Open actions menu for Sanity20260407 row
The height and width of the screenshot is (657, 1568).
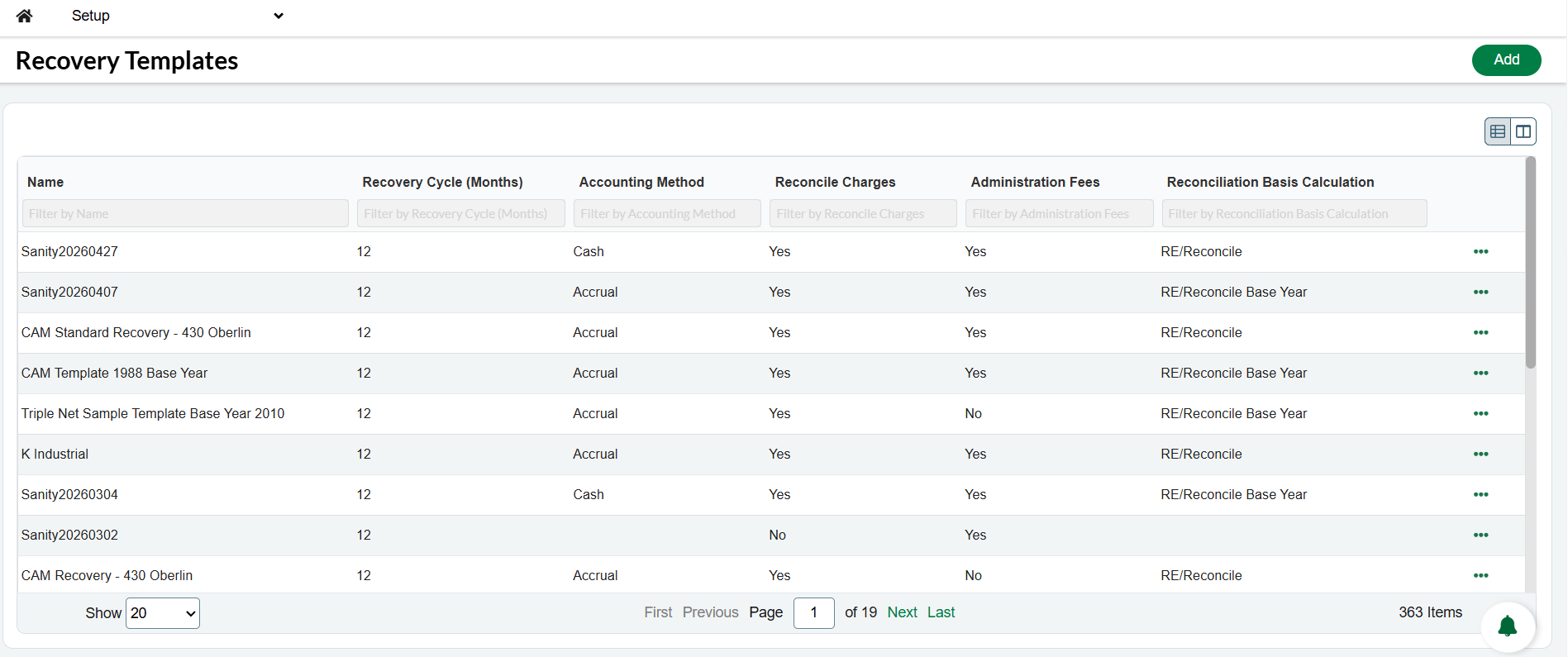click(x=1480, y=293)
